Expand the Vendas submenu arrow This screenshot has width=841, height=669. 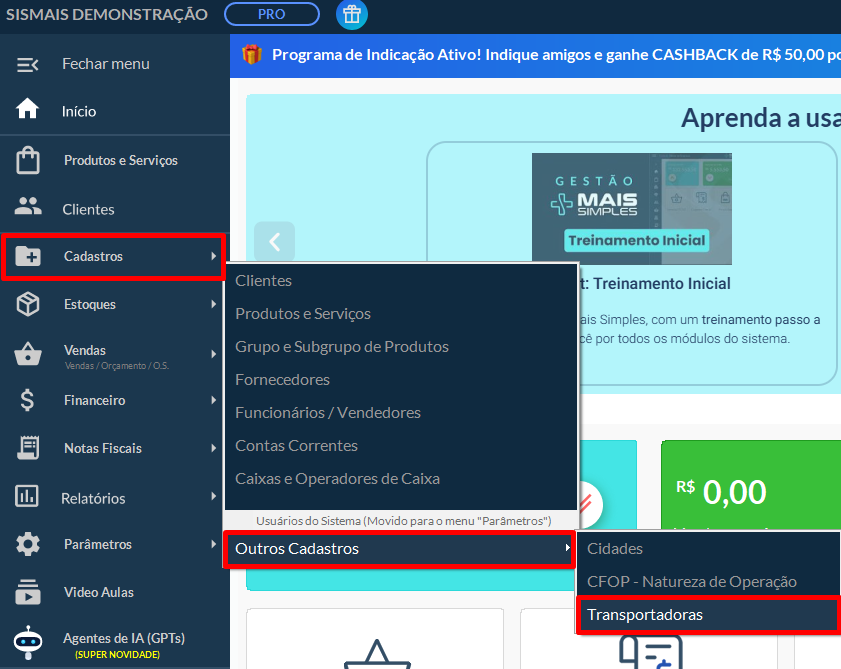click(x=213, y=353)
